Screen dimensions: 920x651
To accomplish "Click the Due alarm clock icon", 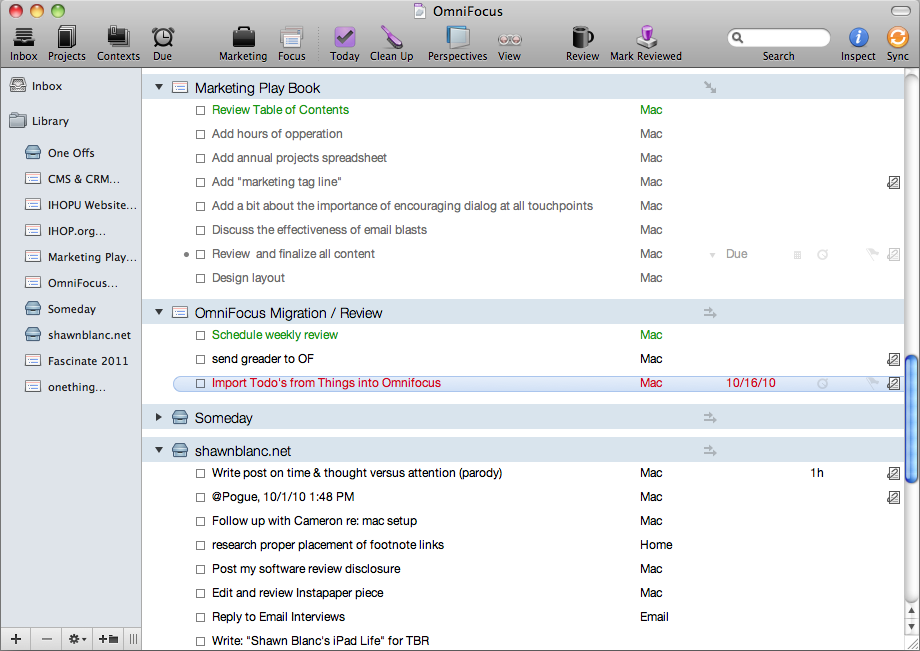I will (x=163, y=38).
